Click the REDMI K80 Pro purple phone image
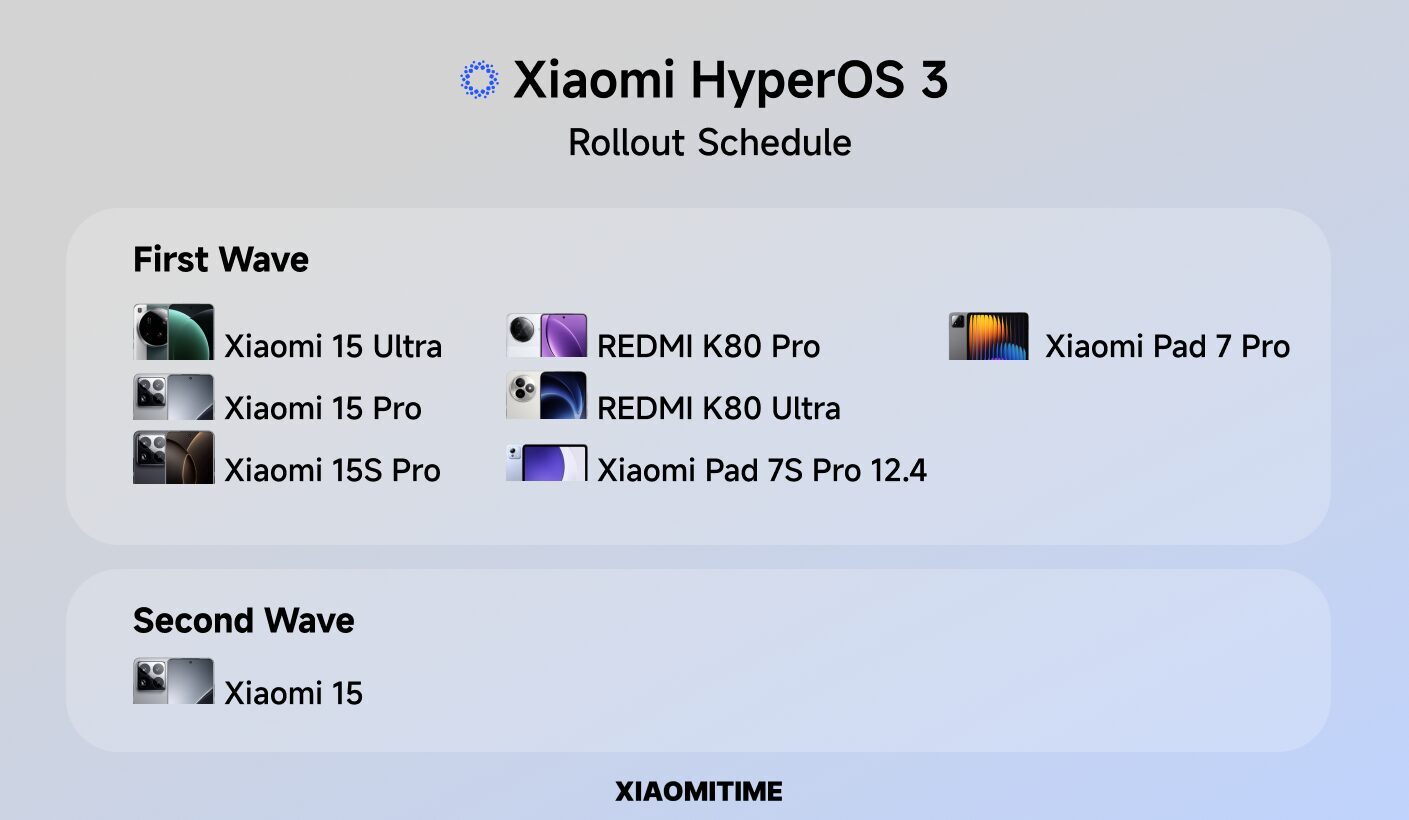 point(546,336)
